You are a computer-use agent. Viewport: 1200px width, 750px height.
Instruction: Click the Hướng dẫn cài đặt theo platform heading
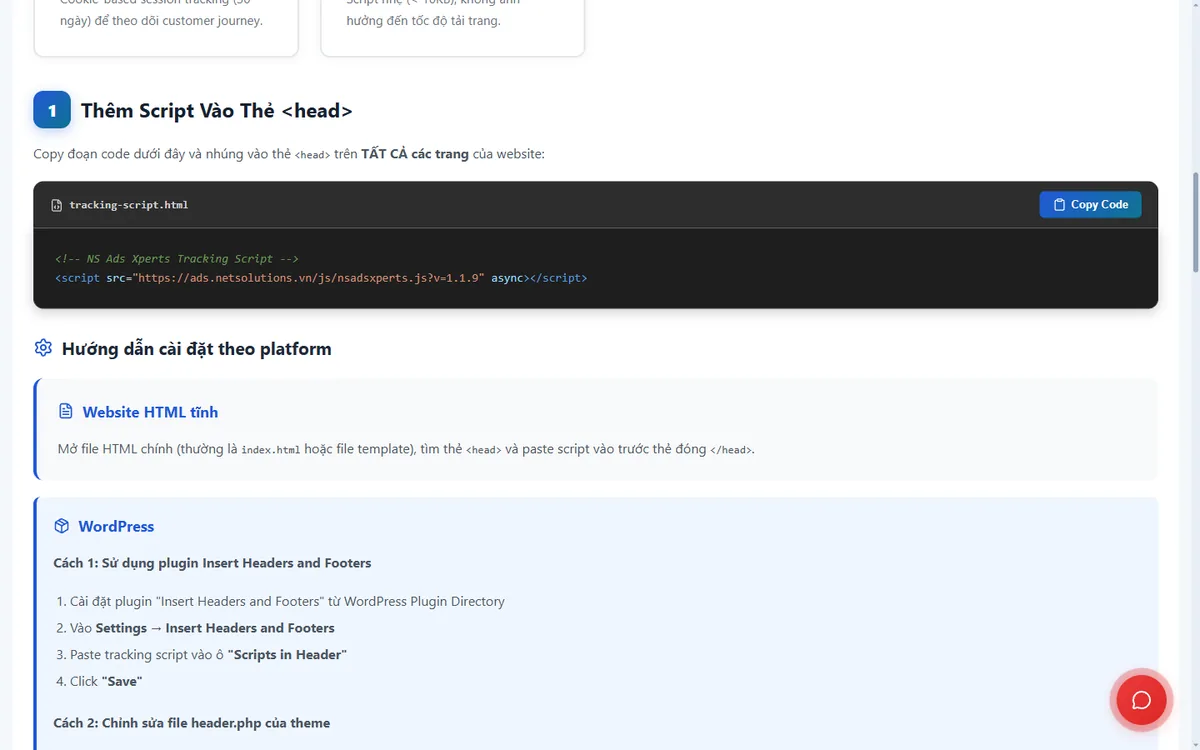[x=196, y=349]
